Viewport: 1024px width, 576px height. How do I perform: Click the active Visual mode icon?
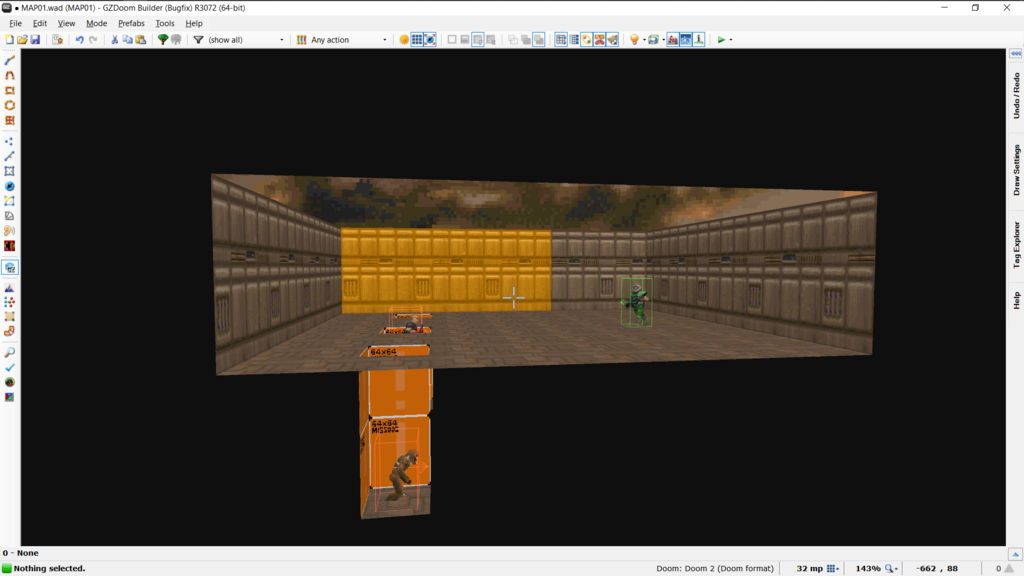10,267
